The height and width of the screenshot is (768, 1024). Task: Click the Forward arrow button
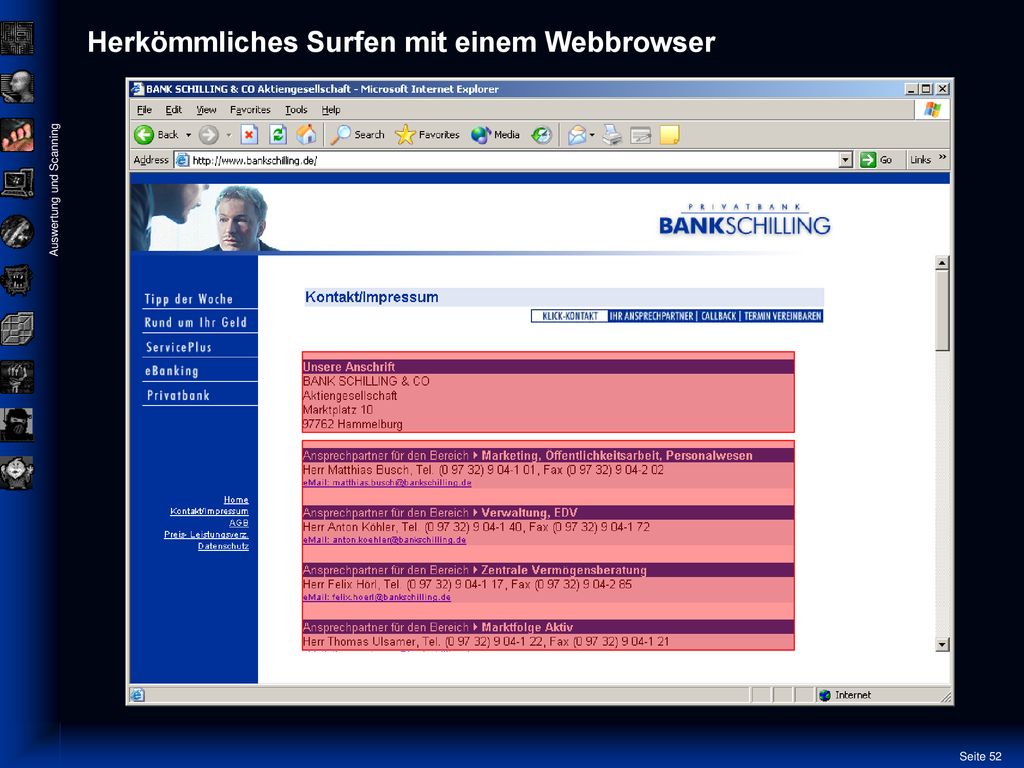pyautogui.click(x=208, y=135)
